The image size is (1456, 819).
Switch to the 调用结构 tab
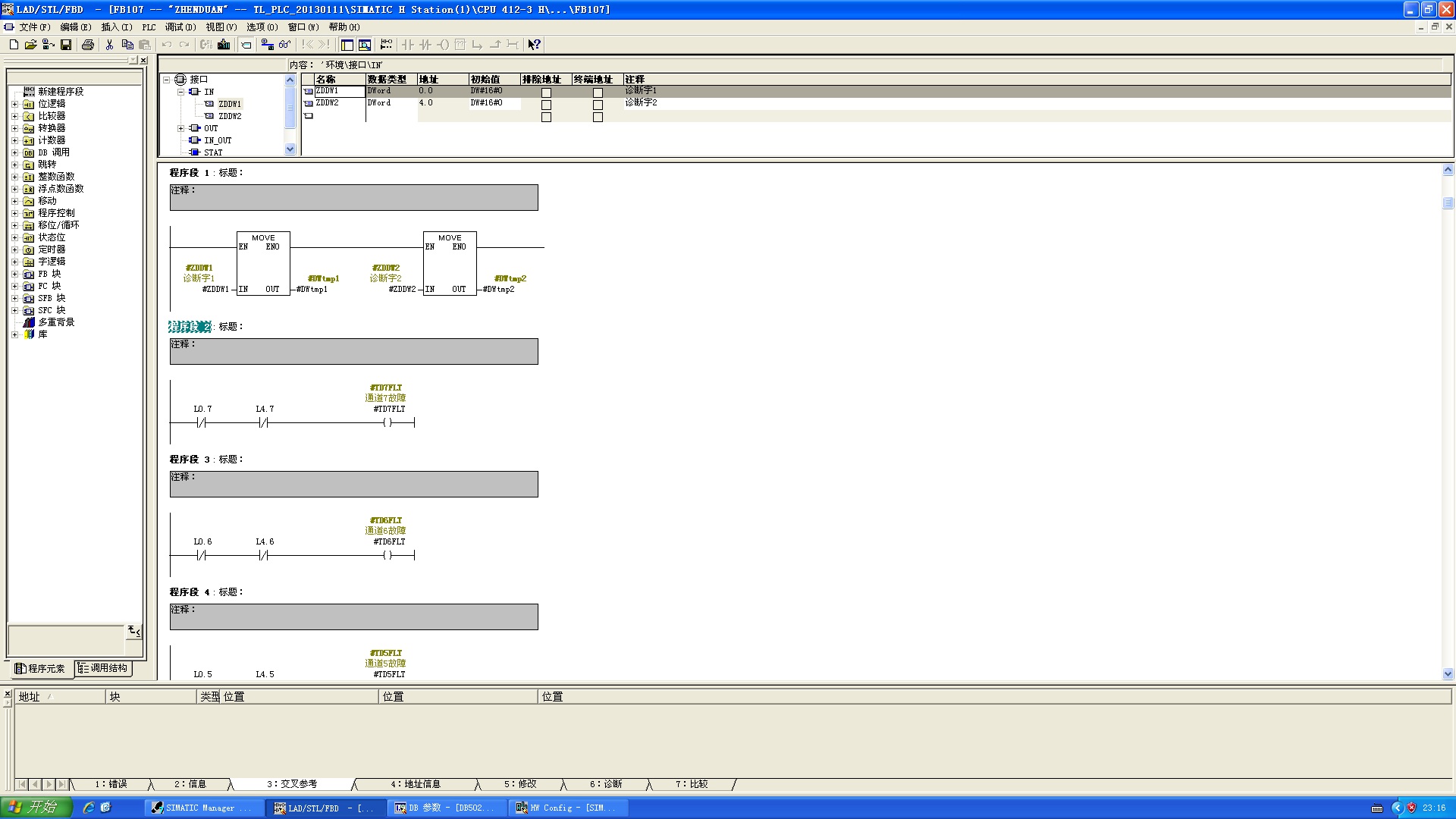(x=103, y=668)
